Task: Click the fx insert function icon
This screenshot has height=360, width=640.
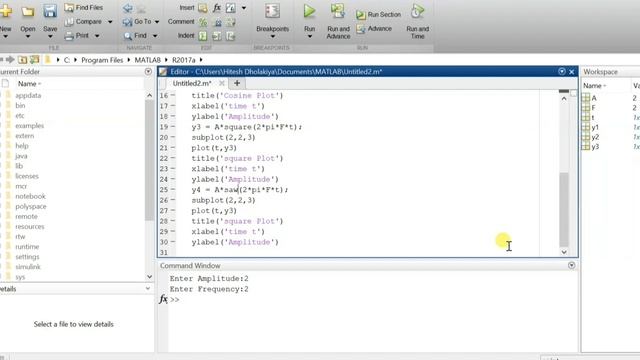Action: click(x=217, y=8)
